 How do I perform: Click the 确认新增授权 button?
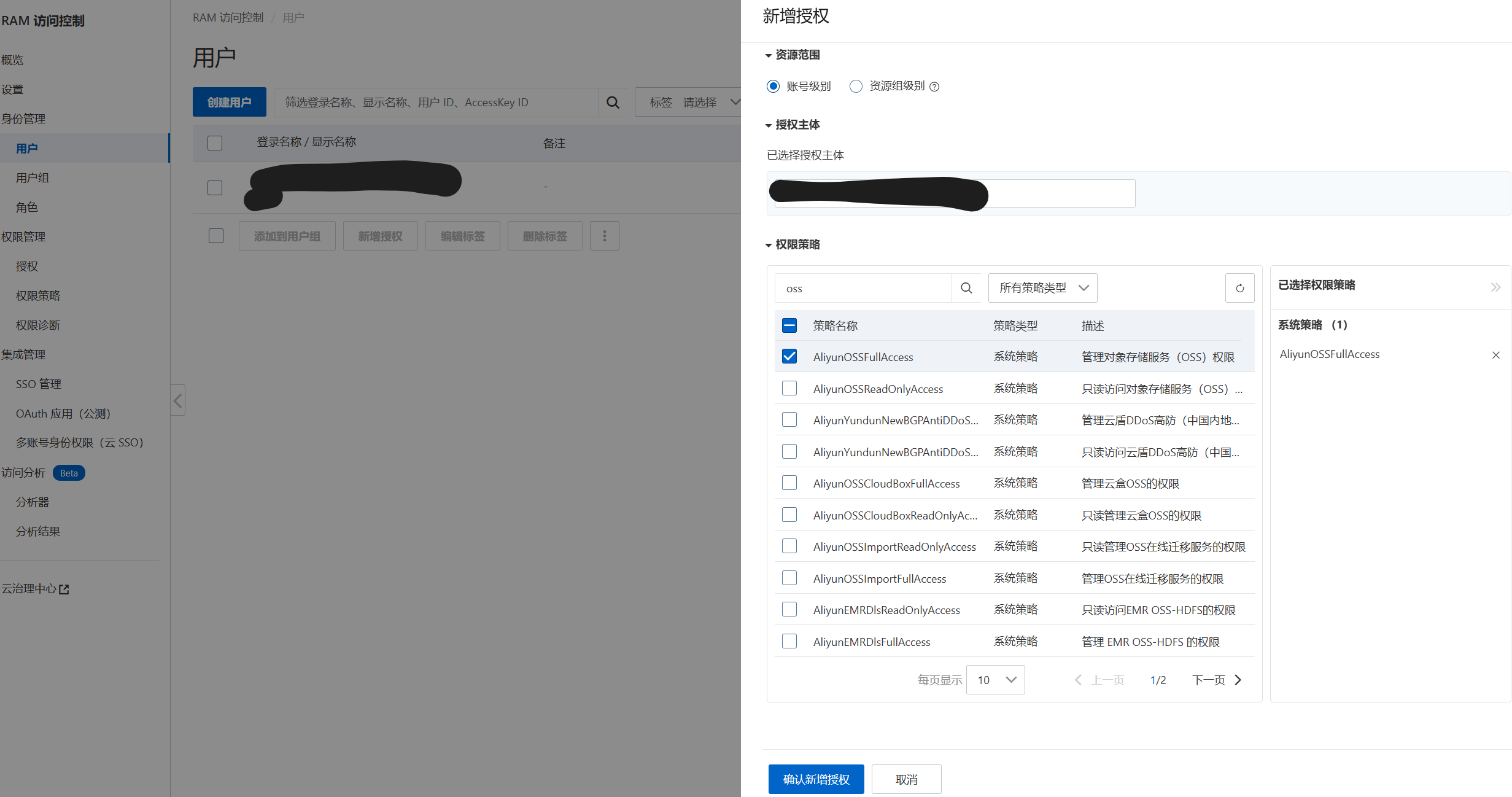pyautogui.click(x=816, y=779)
